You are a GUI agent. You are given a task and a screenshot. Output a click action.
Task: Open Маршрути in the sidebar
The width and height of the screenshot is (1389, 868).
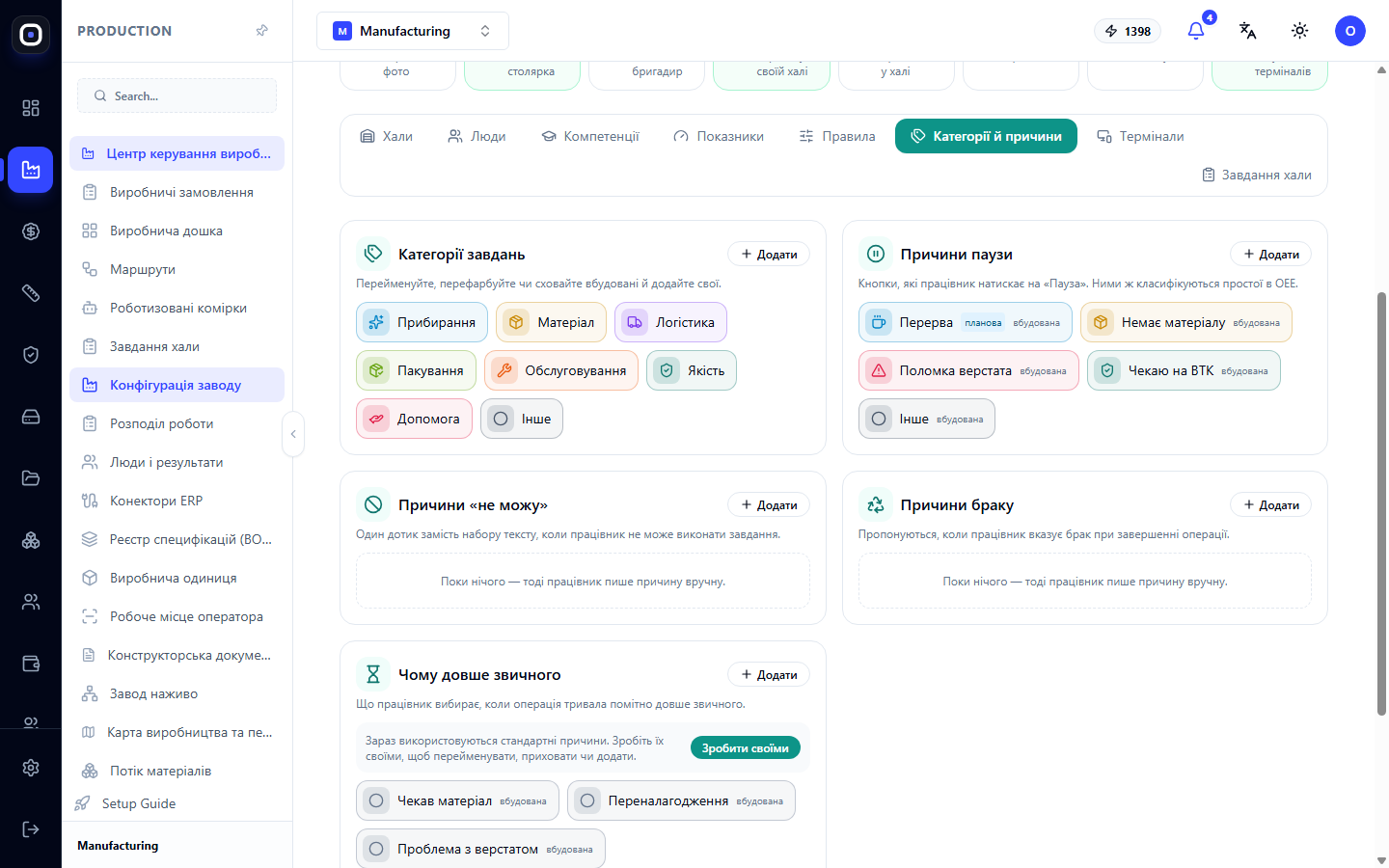(x=177, y=269)
